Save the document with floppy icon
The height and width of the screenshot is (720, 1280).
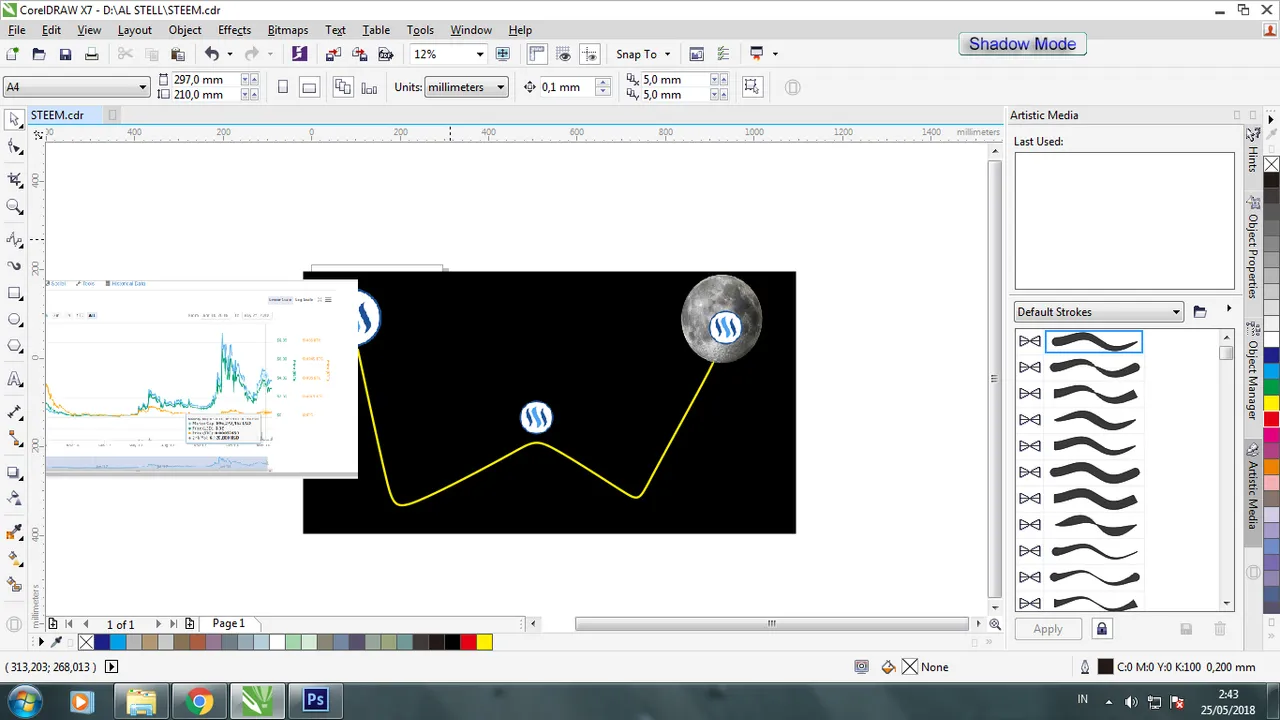click(65, 54)
